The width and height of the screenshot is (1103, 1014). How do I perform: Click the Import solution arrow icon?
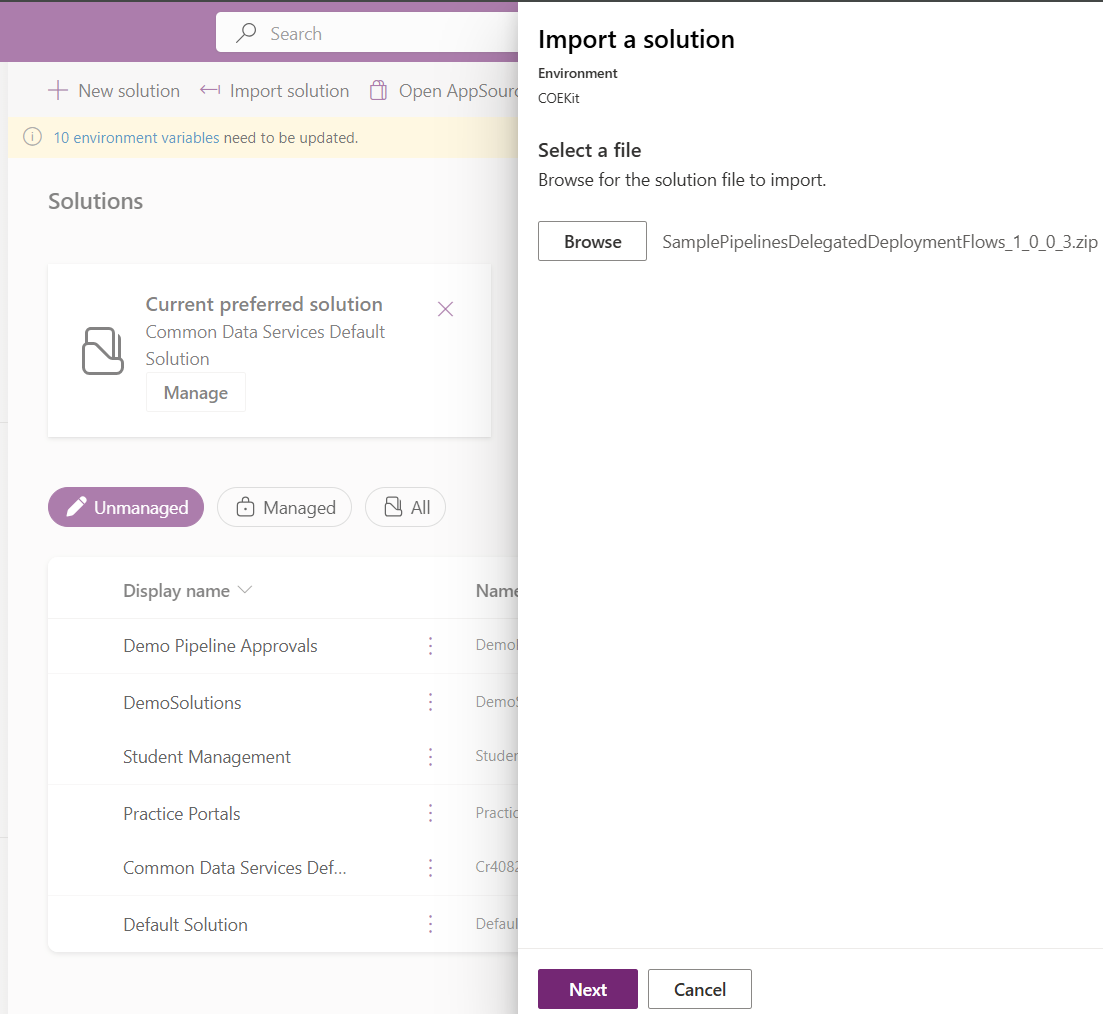[x=210, y=91]
